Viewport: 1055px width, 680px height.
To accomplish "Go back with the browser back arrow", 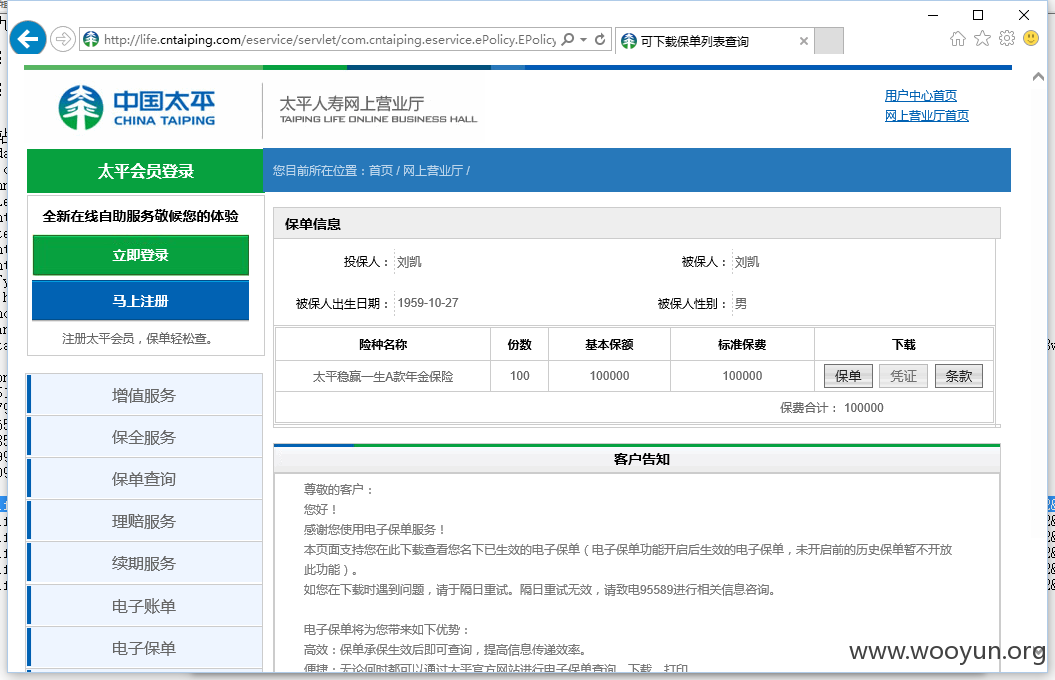I will [28, 38].
